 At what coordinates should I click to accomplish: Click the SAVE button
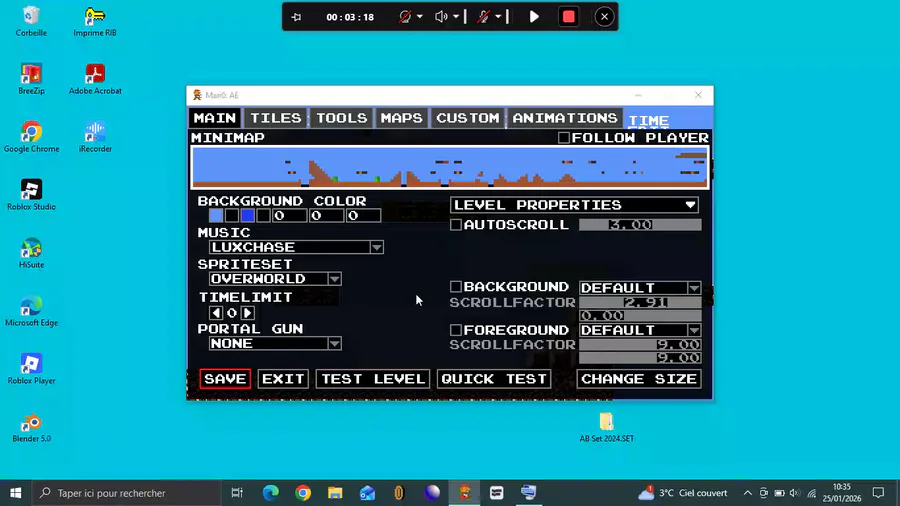pyautogui.click(x=225, y=379)
